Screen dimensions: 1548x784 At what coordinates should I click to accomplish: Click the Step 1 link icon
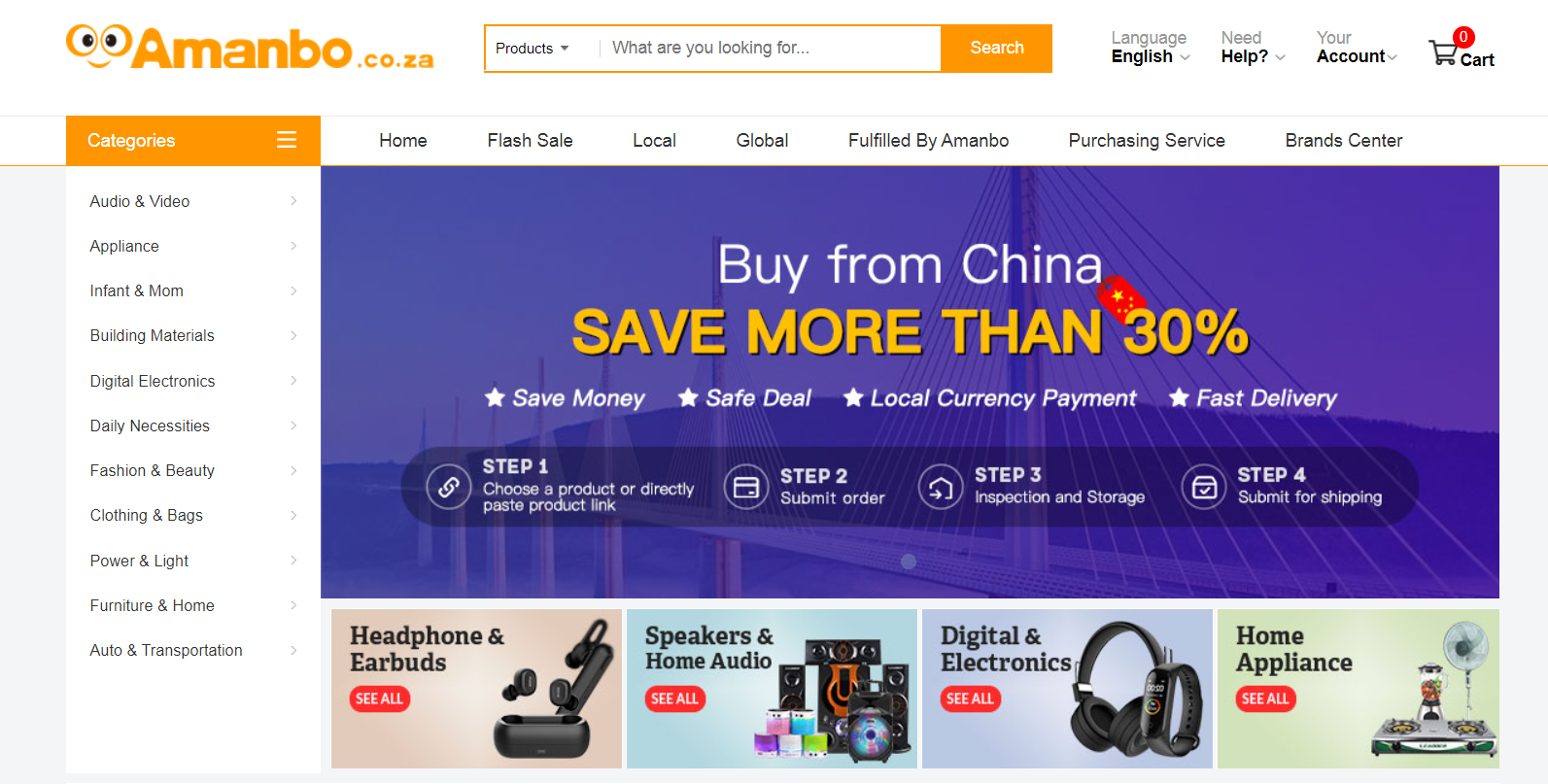coord(449,487)
